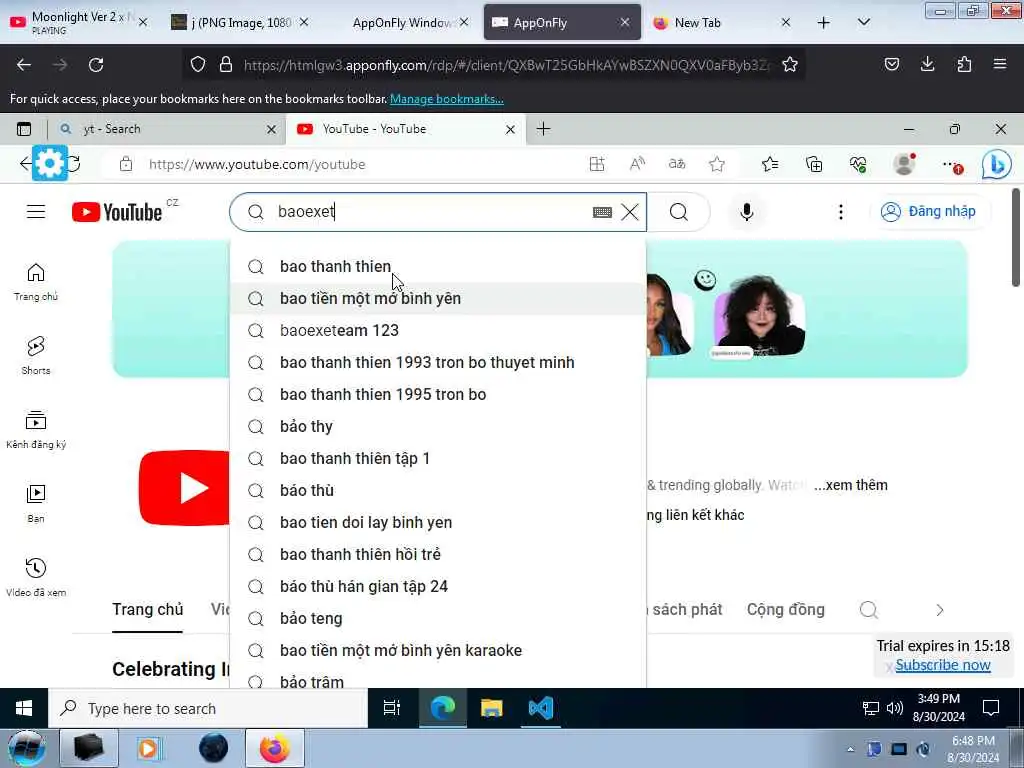Select 'bao thanh thien 1993 tron bo thuyet minh'
The image size is (1024, 768).
coord(438,362)
